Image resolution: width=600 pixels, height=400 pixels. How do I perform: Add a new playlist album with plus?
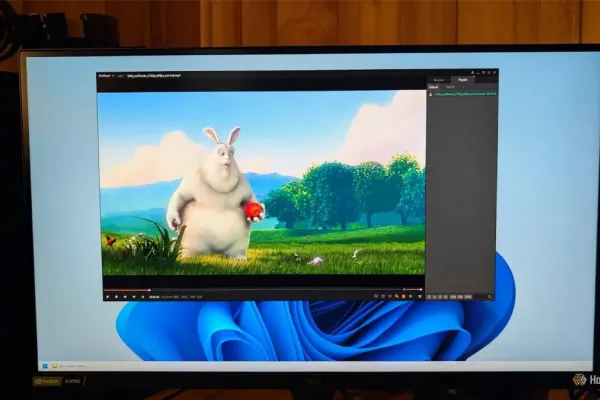coord(463,87)
